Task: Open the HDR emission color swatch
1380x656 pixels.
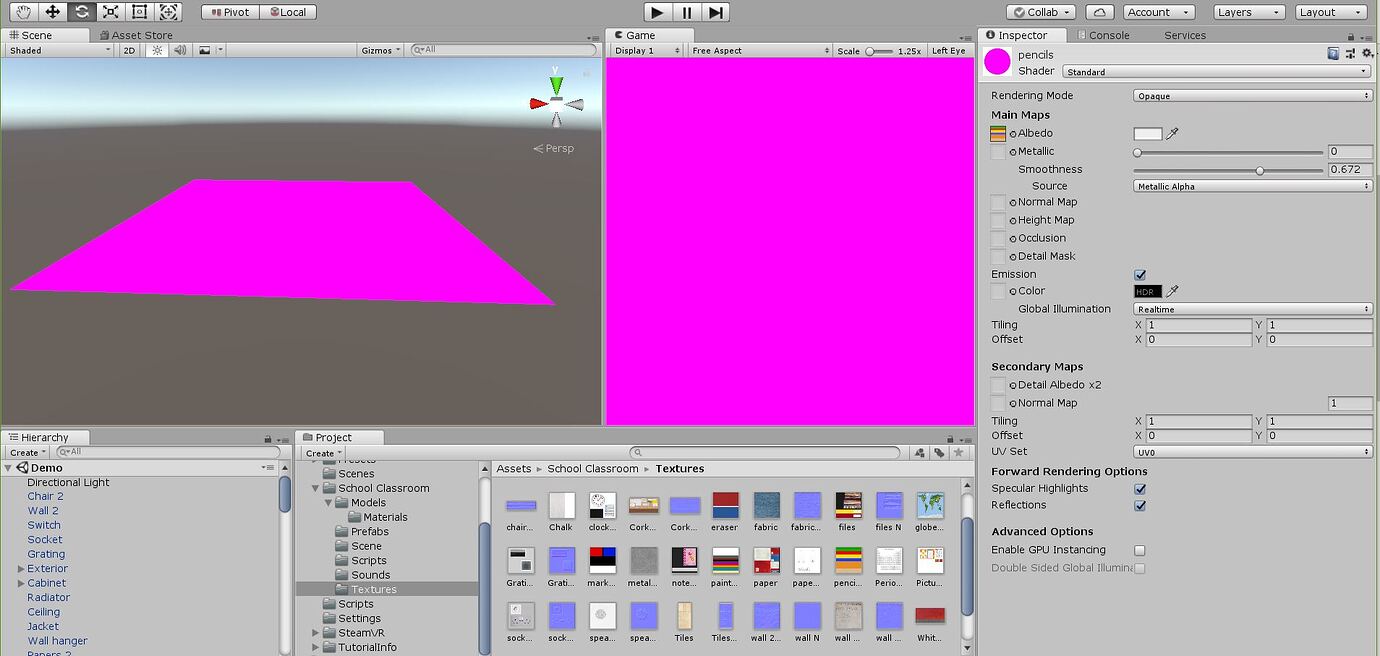Action: (1147, 291)
